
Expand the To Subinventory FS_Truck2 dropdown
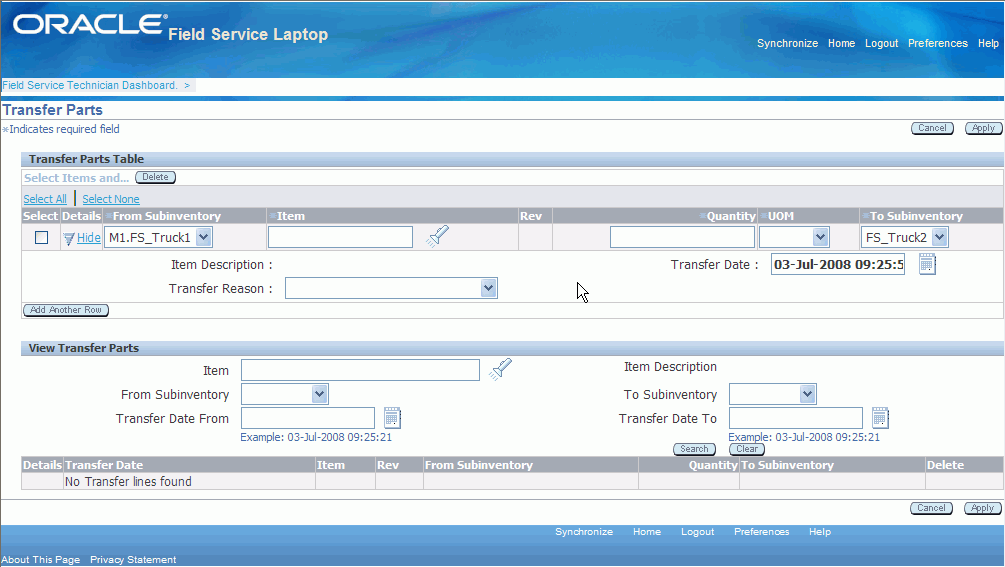(x=940, y=237)
